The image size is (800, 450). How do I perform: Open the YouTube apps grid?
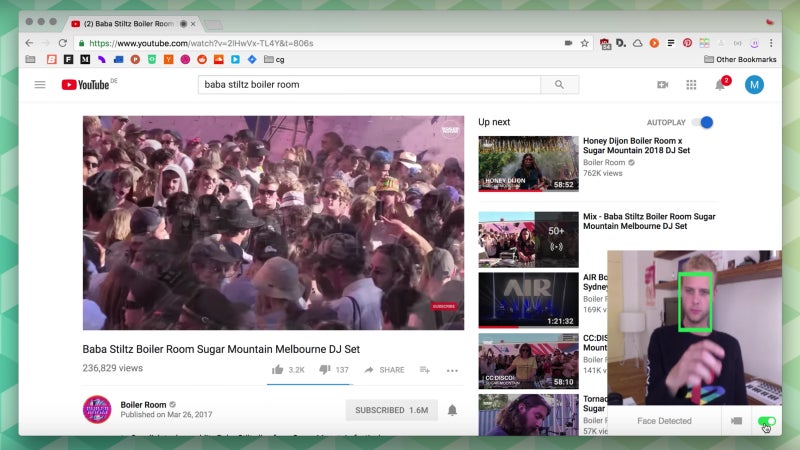(691, 85)
